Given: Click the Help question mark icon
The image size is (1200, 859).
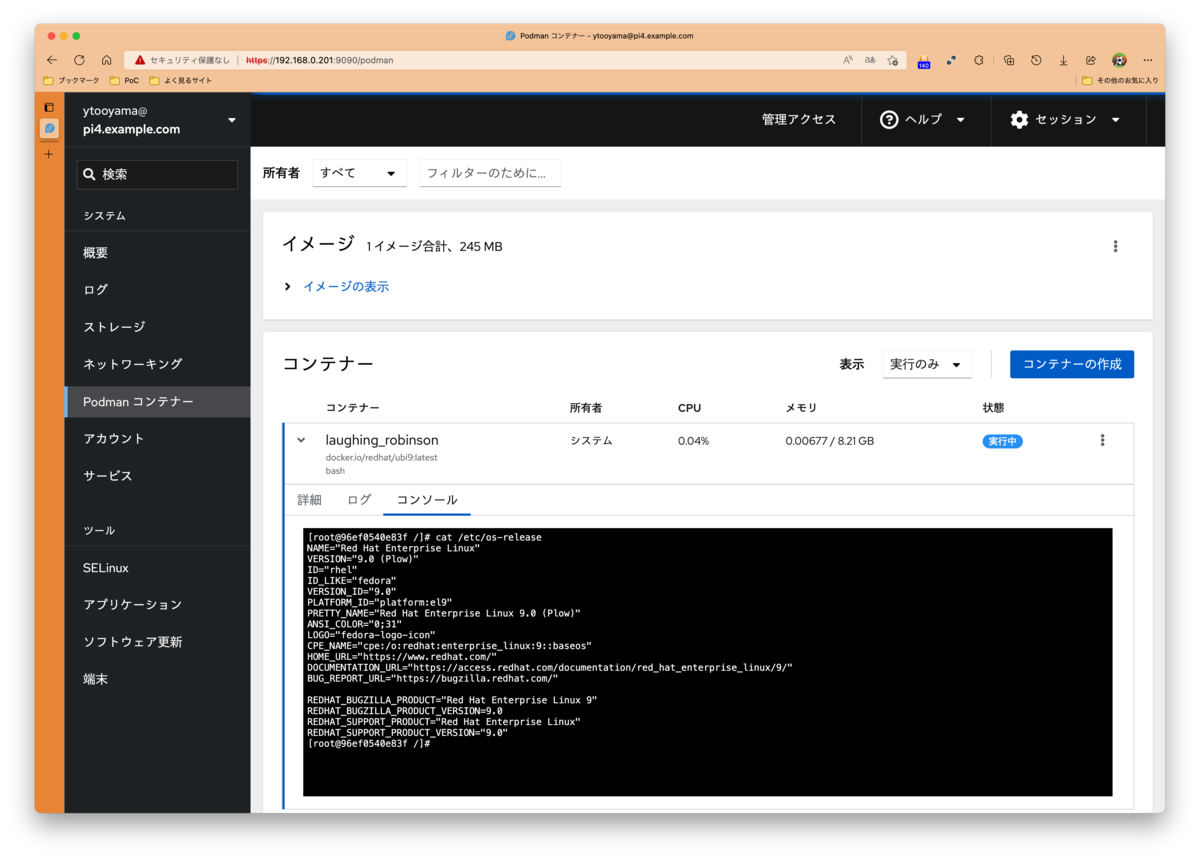Looking at the screenshot, I should pos(889,119).
